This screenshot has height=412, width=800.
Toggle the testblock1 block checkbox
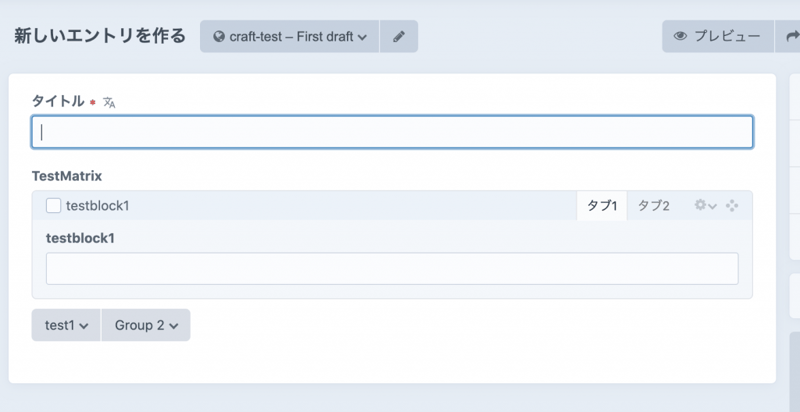tap(54, 206)
